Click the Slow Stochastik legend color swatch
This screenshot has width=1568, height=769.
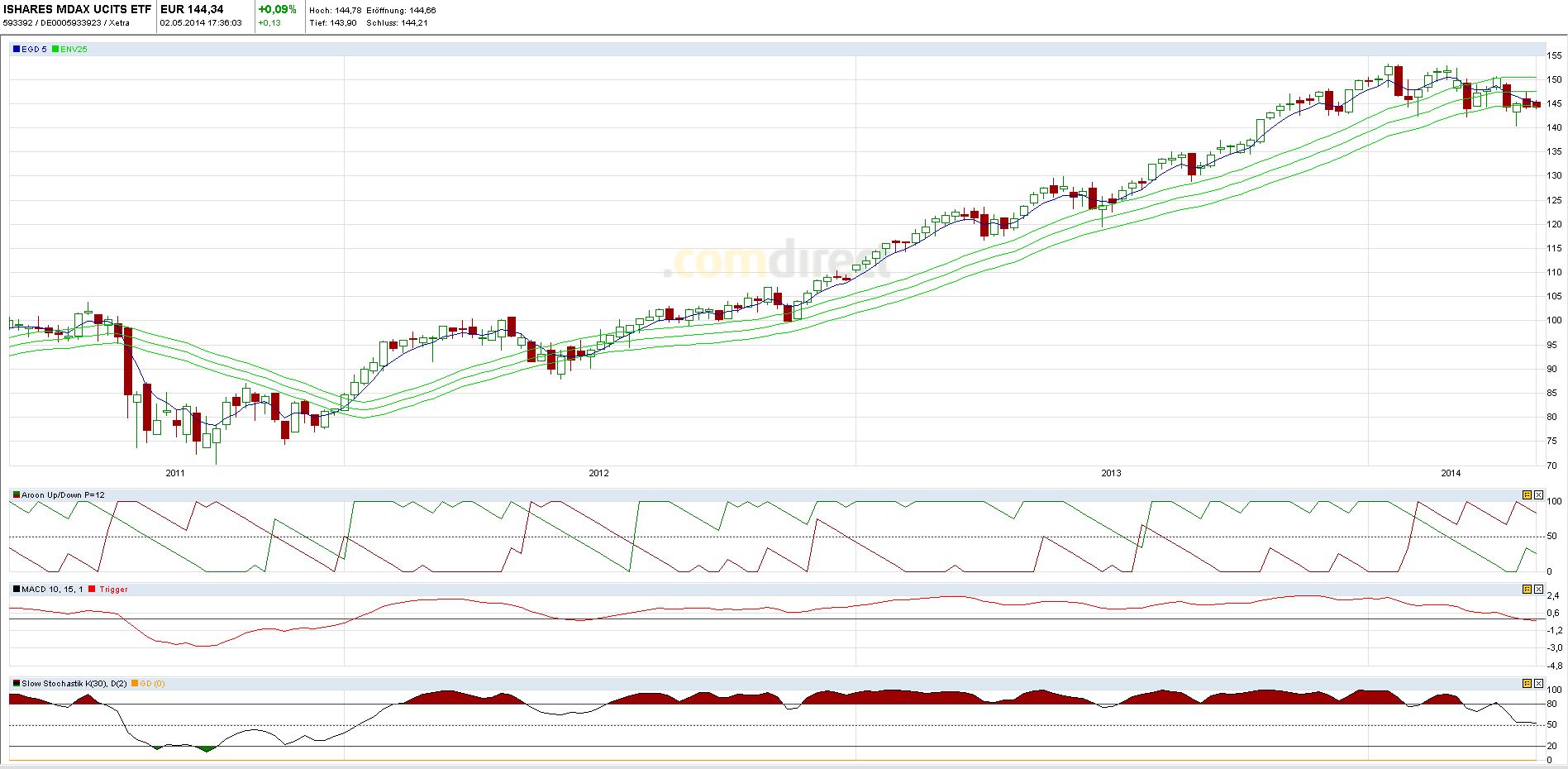point(17,683)
